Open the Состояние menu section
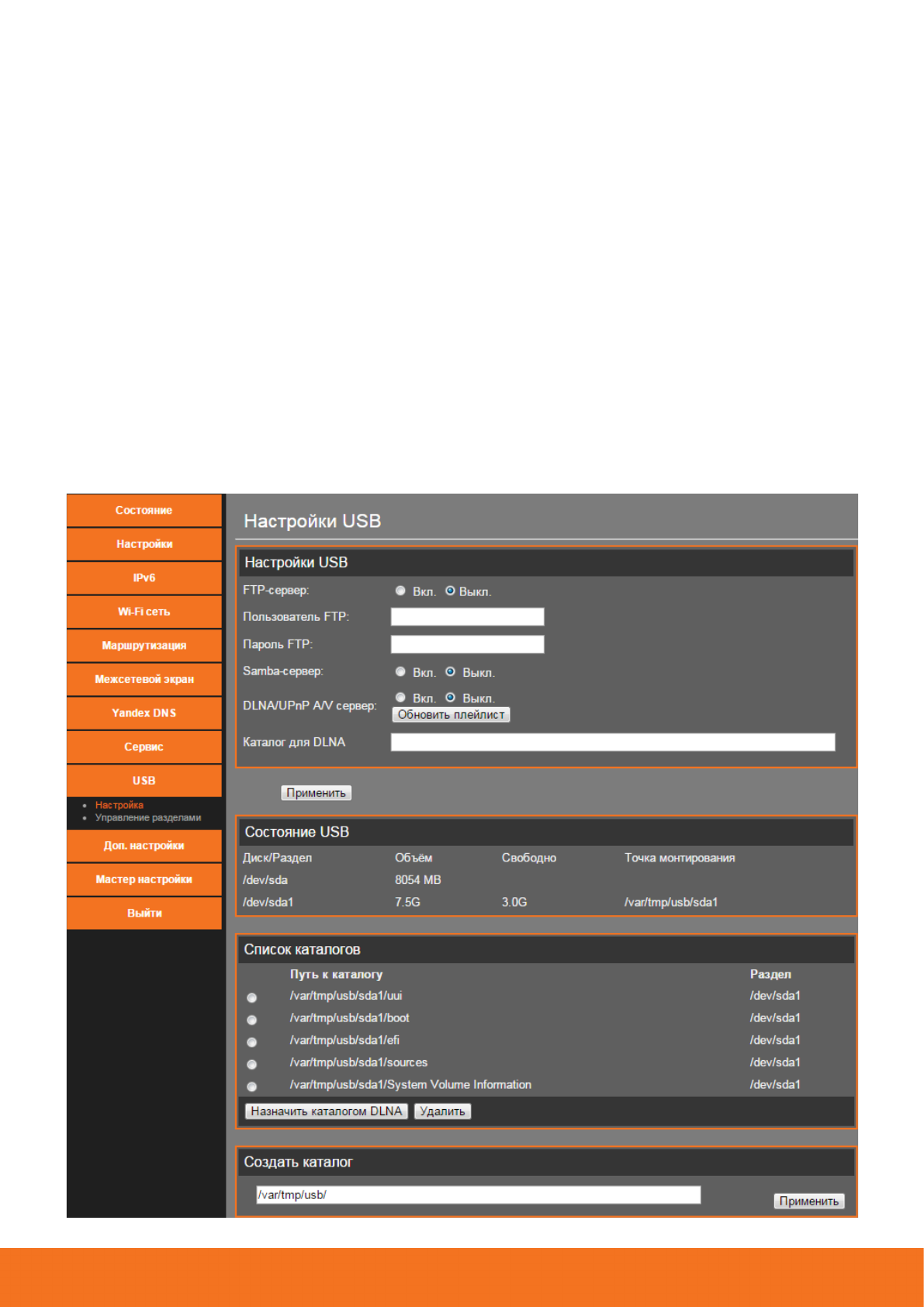The image size is (924, 1307). tap(144, 511)
